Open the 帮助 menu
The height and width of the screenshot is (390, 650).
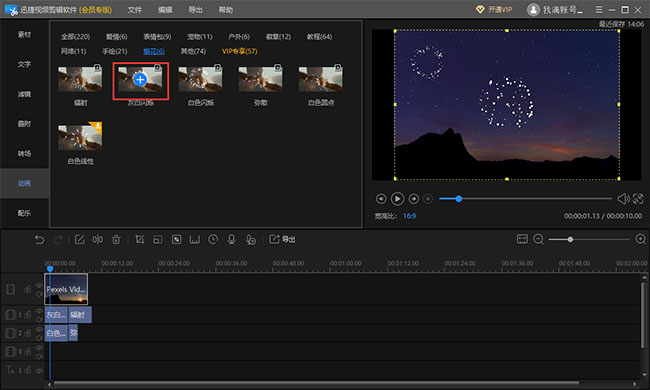point(226,10)
